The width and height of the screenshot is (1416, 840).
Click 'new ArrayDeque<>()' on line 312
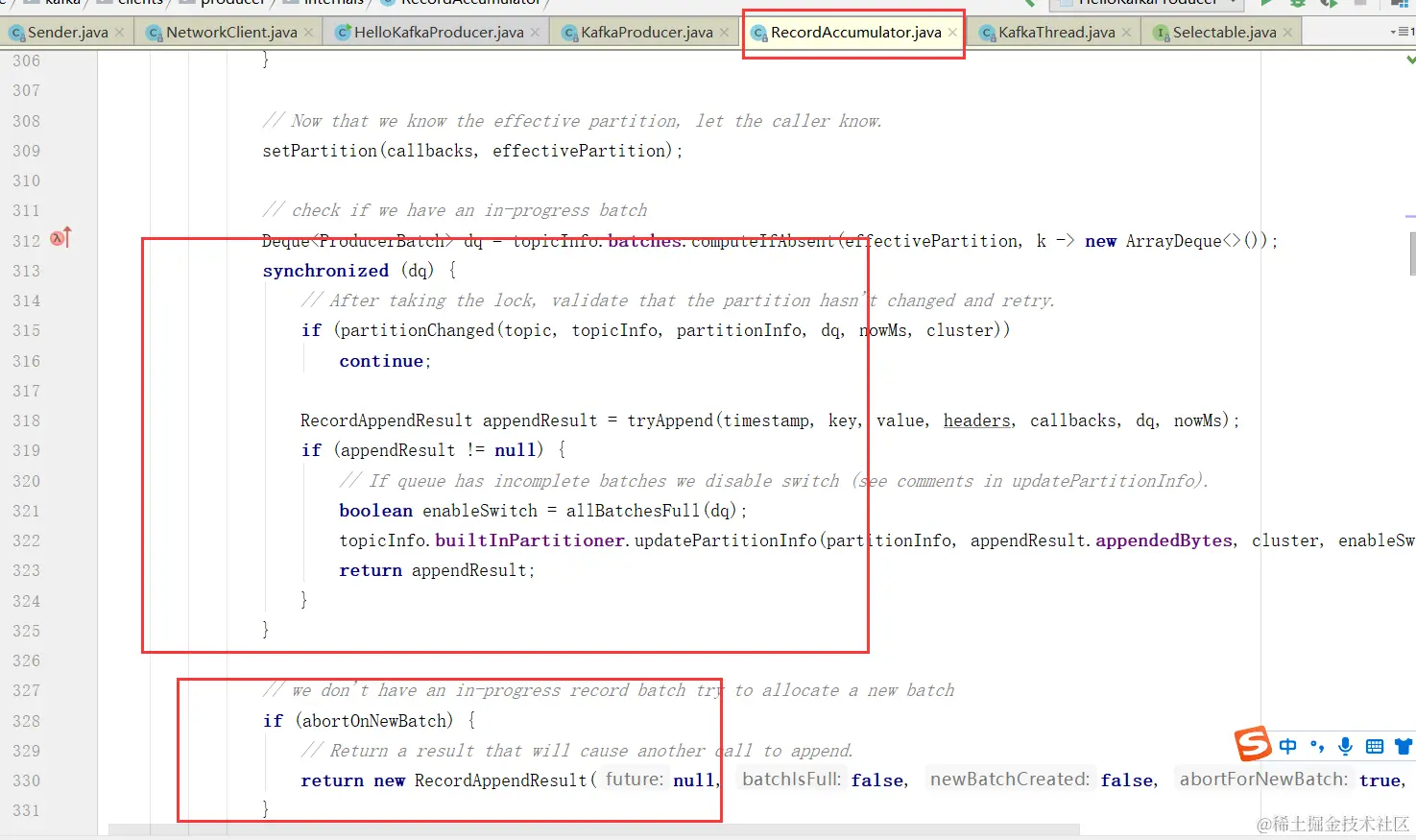pos(1176,241)
